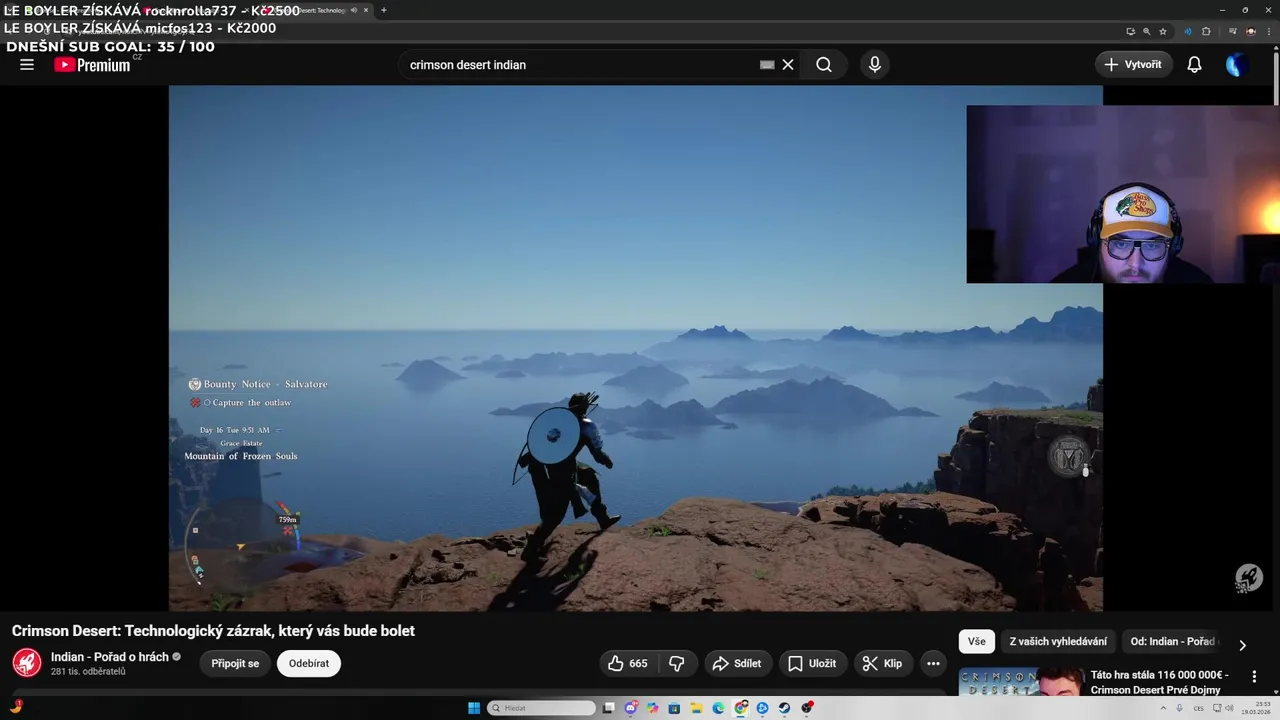Image resolution: width=1280 pixels, height=720 pixels.
Task: Click the video player to pause
Action: pos(635,348)
